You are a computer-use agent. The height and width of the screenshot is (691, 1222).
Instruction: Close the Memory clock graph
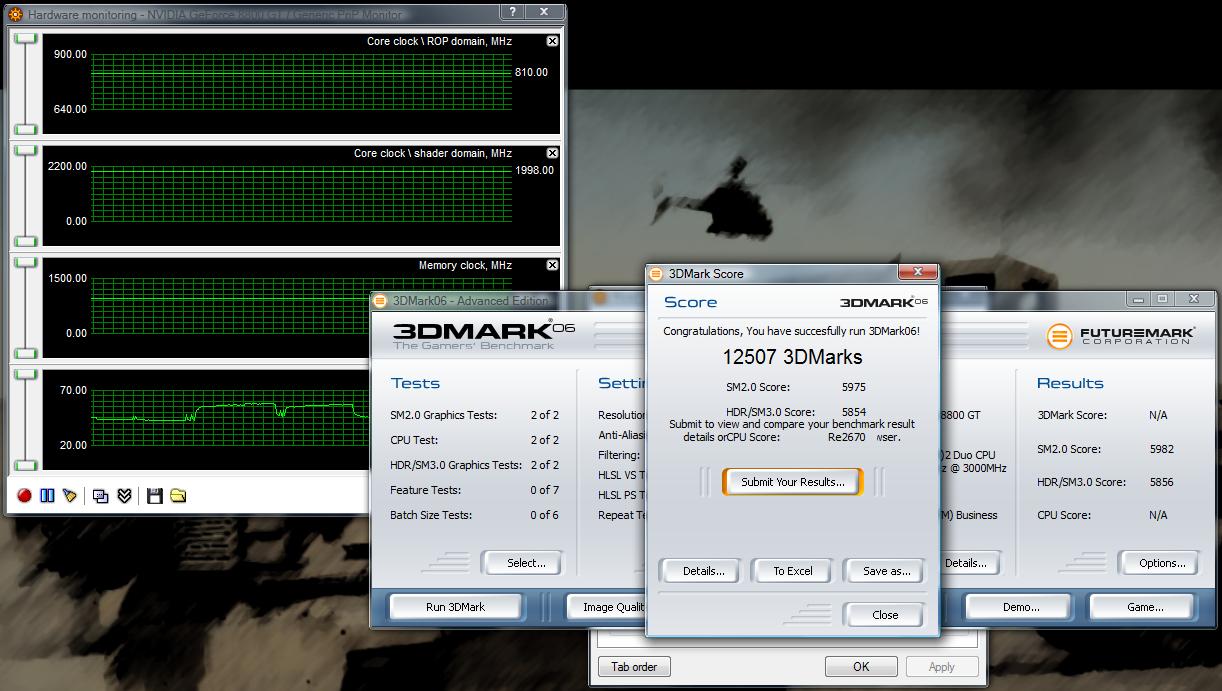coord(552,265)
